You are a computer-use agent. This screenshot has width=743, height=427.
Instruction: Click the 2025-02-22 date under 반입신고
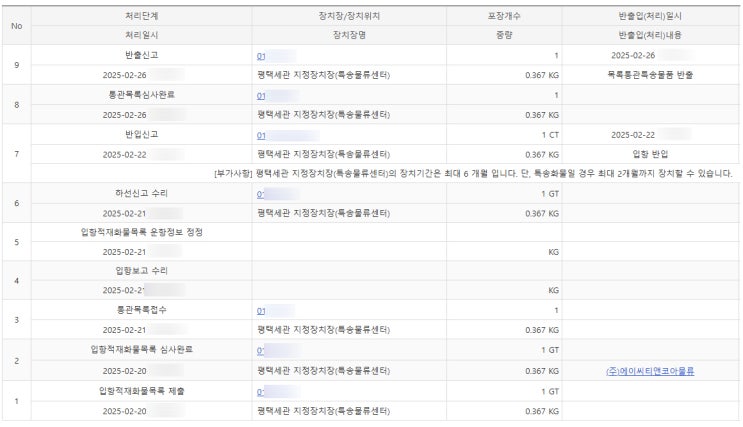[125, 155]
